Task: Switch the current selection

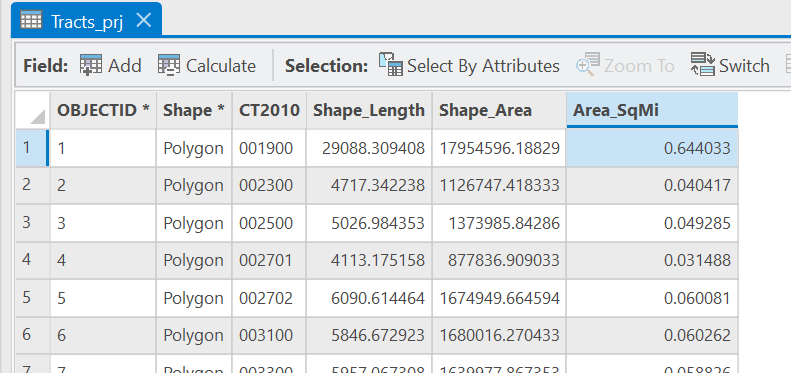Action: click(730, 66)
